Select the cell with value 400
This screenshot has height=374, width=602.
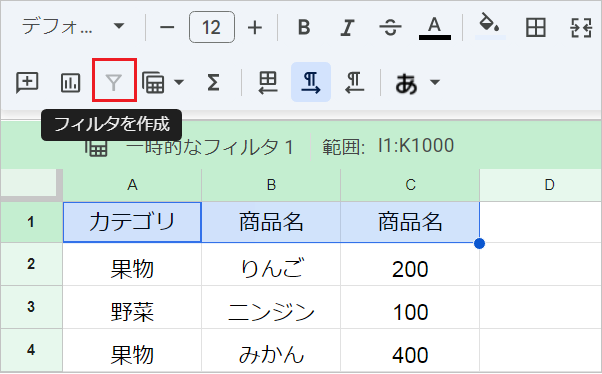click(410, 350)
